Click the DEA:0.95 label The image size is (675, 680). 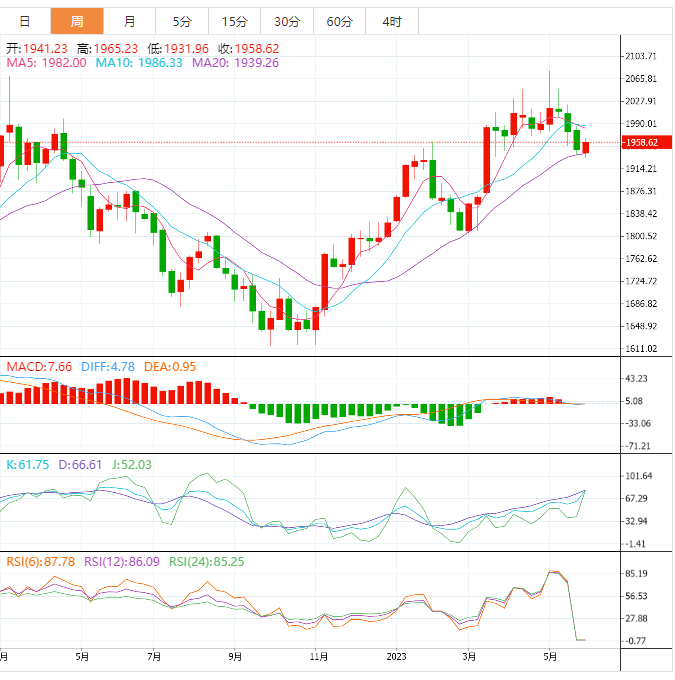click(170, 367)
